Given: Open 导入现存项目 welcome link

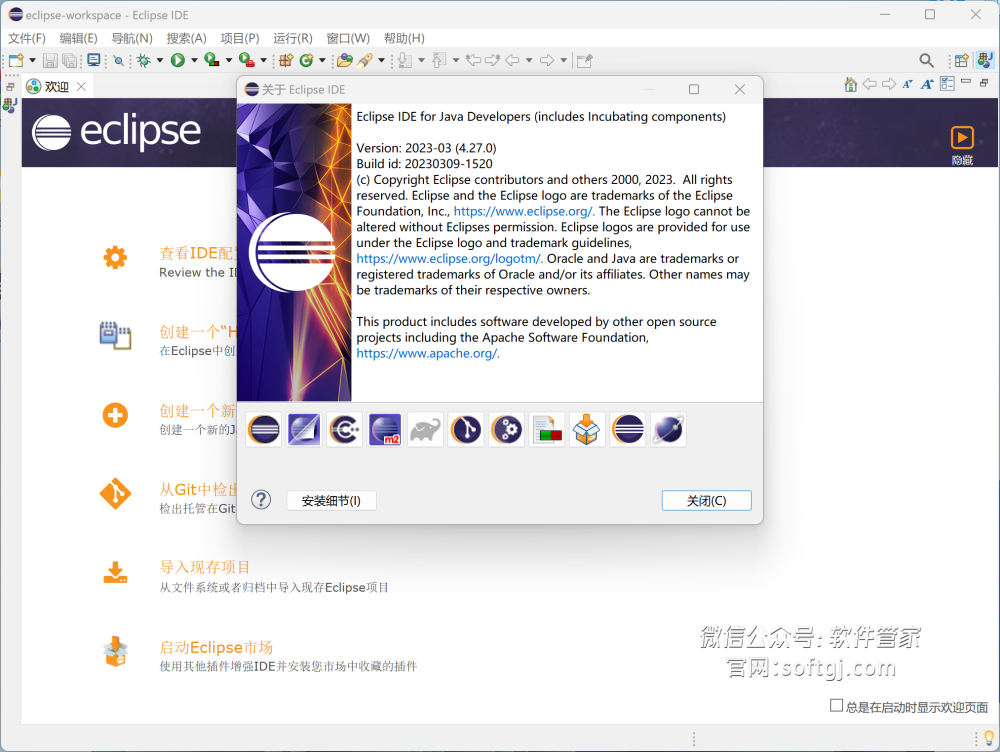Looking at the screenshot, I should click(x=204, y=567).
